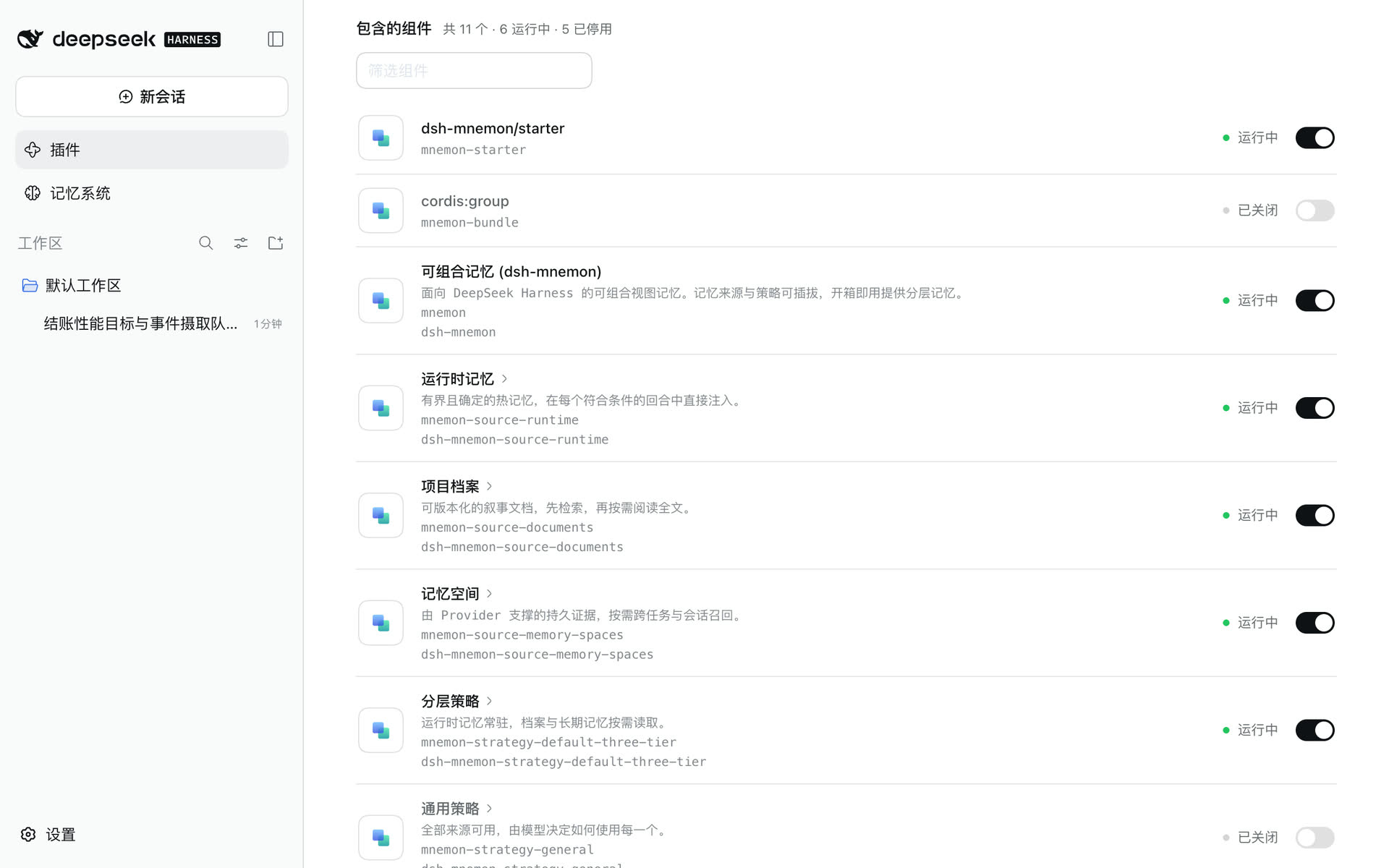Enable the 通用策略 toggle
Screen dimensions: 1389x868
(1314, 838)
